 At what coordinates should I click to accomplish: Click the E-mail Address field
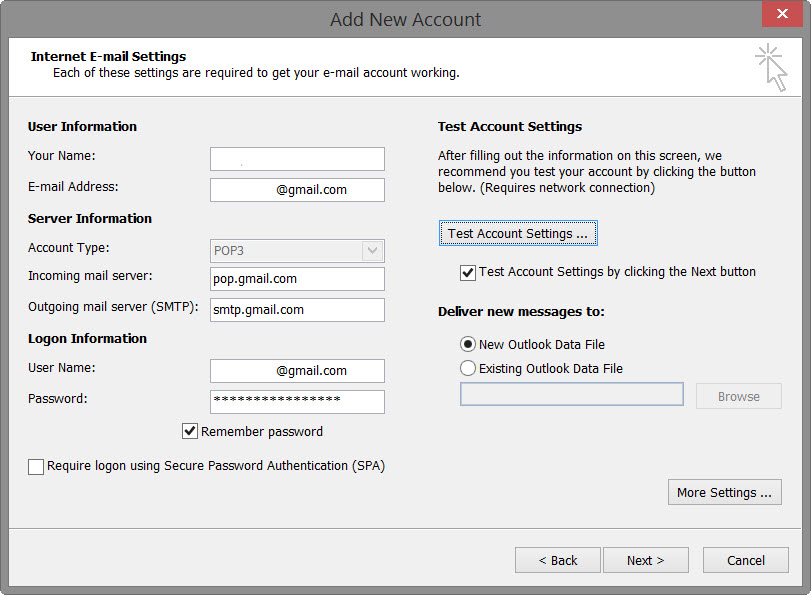297,190
